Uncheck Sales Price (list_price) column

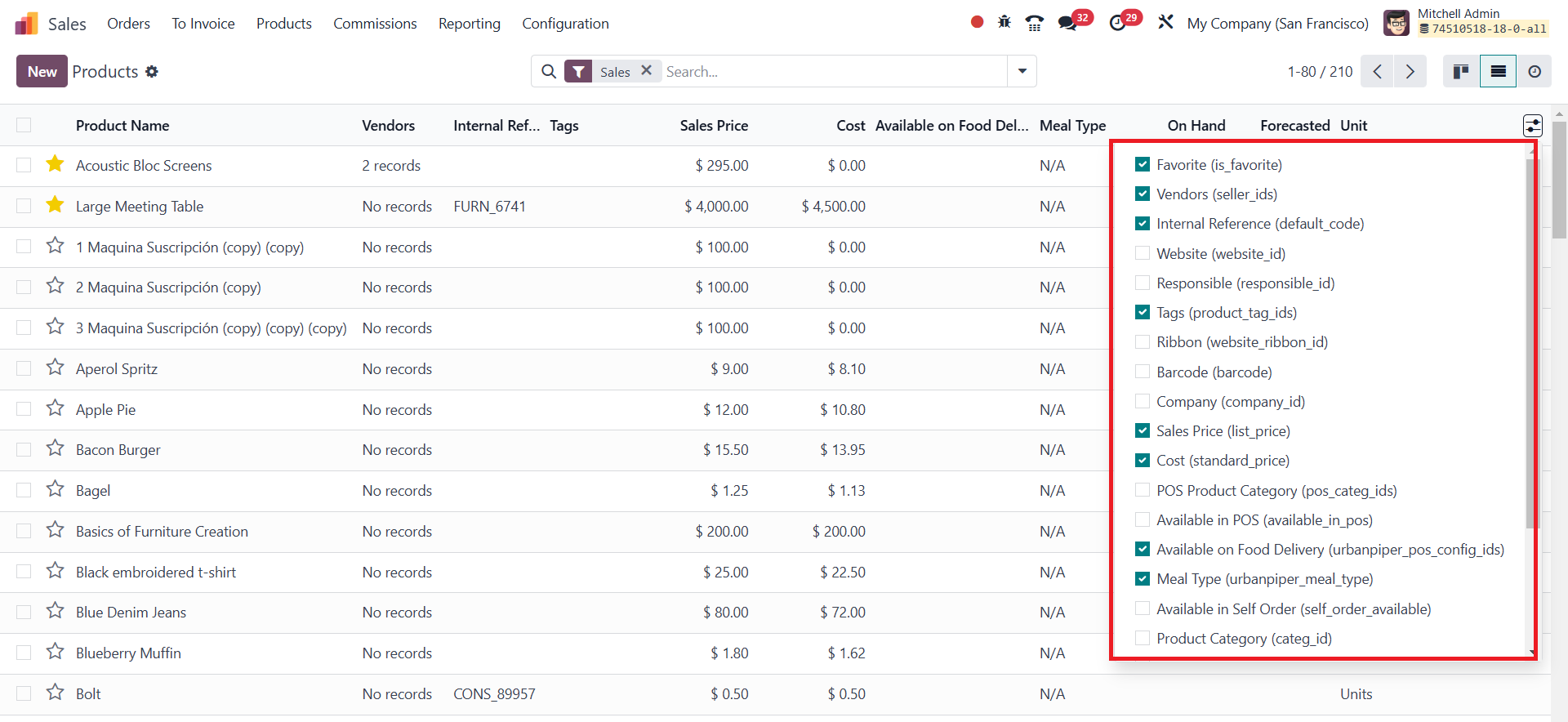coord(1143,431)
